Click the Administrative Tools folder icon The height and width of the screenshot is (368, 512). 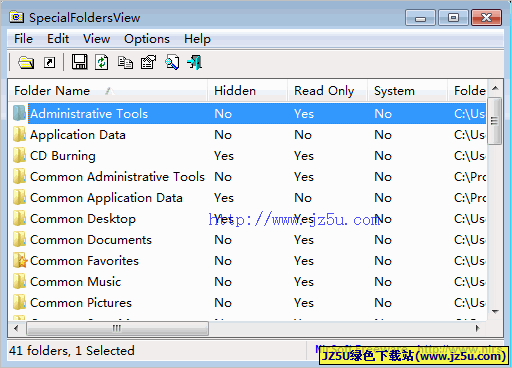(x=19, y=113)
